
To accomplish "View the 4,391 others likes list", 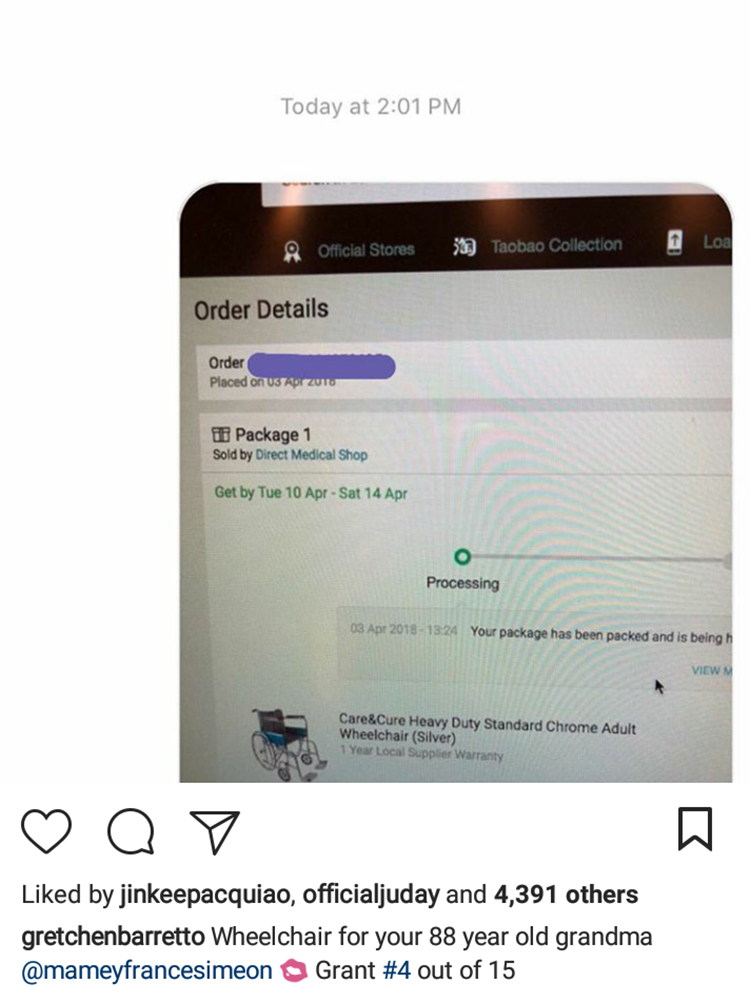I will tap(566, 894).
